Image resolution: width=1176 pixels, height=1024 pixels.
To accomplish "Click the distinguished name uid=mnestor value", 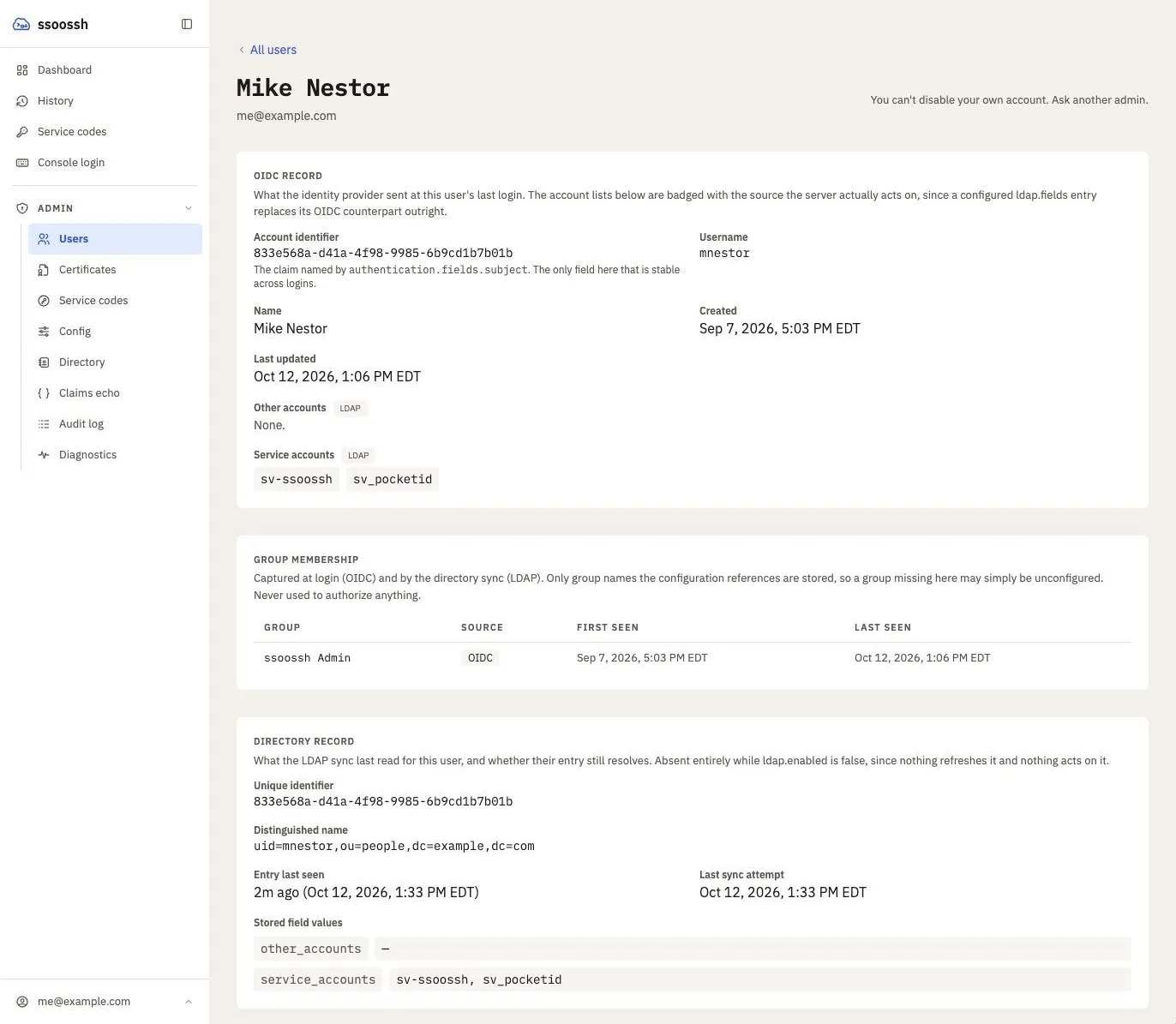I will point(394,846).
